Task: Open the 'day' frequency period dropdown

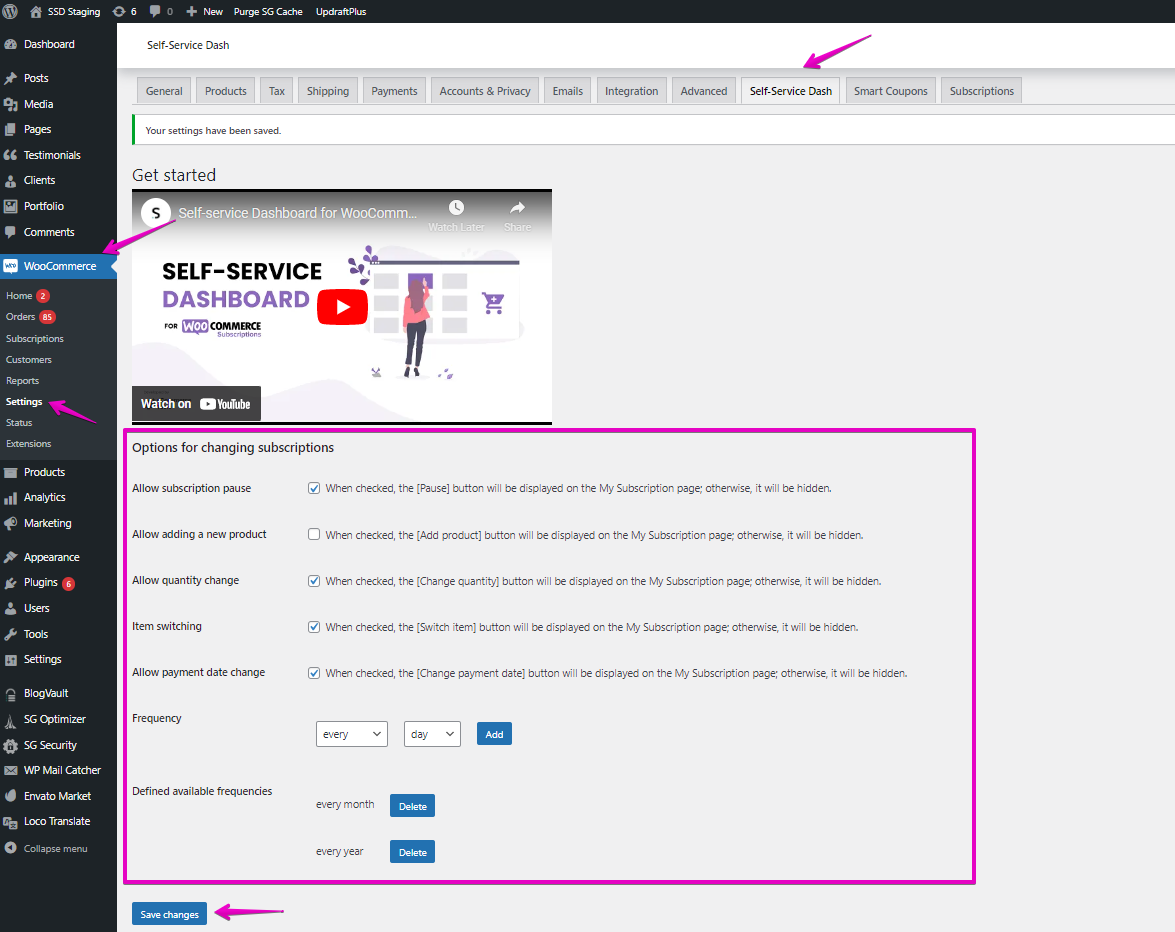Action: point(432,734)
